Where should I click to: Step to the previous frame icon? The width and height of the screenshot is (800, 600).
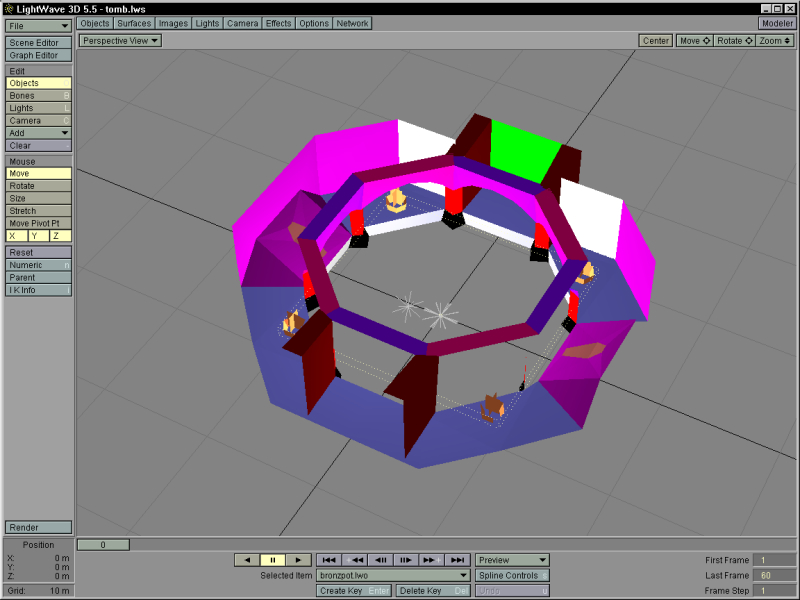380,560
